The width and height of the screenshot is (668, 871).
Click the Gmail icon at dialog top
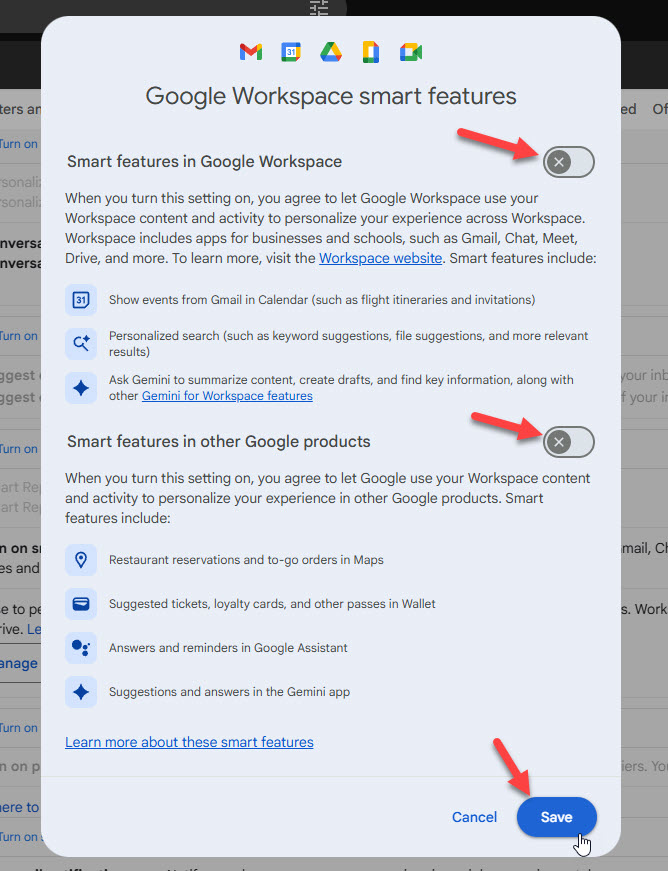pyautogui.click(x=250, y=52)
